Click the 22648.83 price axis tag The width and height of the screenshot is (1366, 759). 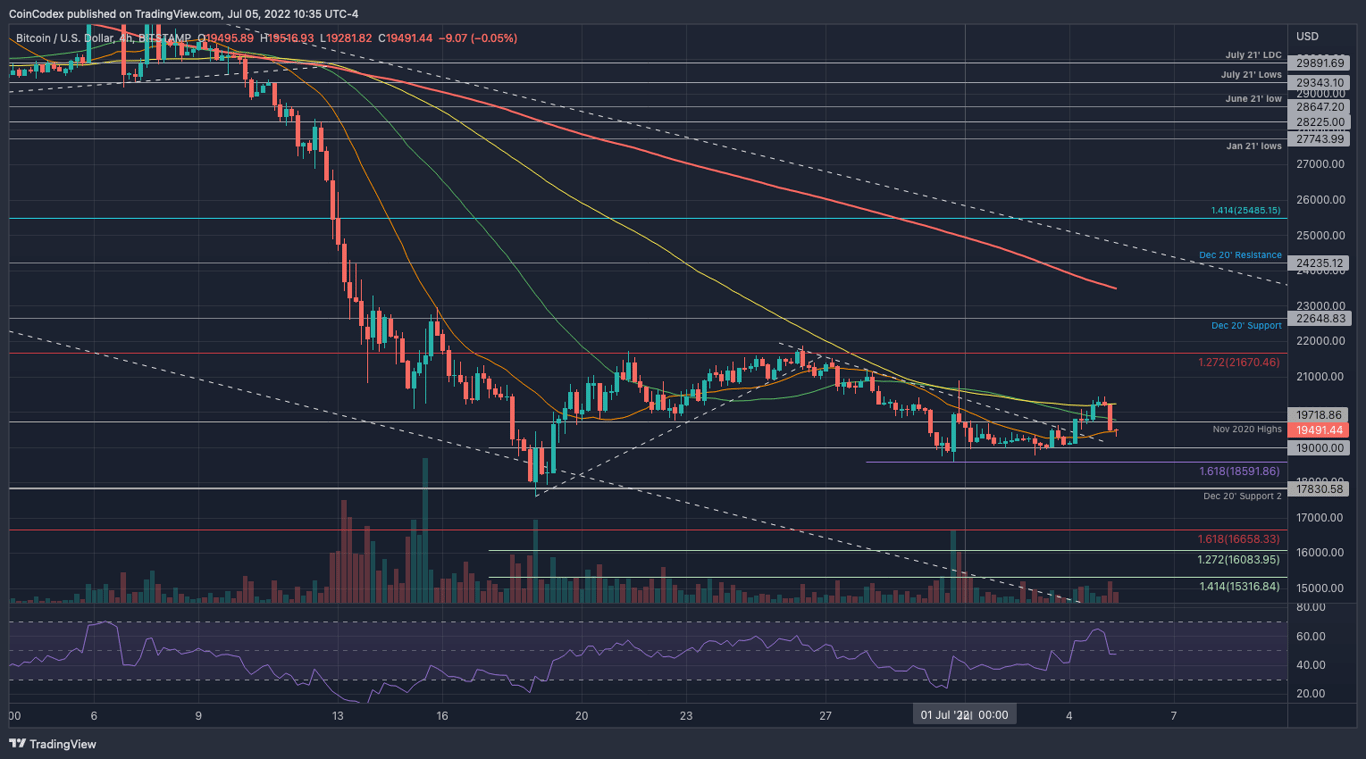pos(1319,319)
